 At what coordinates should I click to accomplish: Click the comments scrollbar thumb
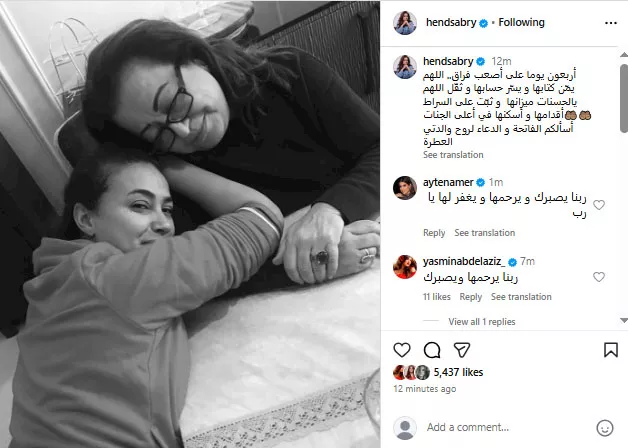624,98
